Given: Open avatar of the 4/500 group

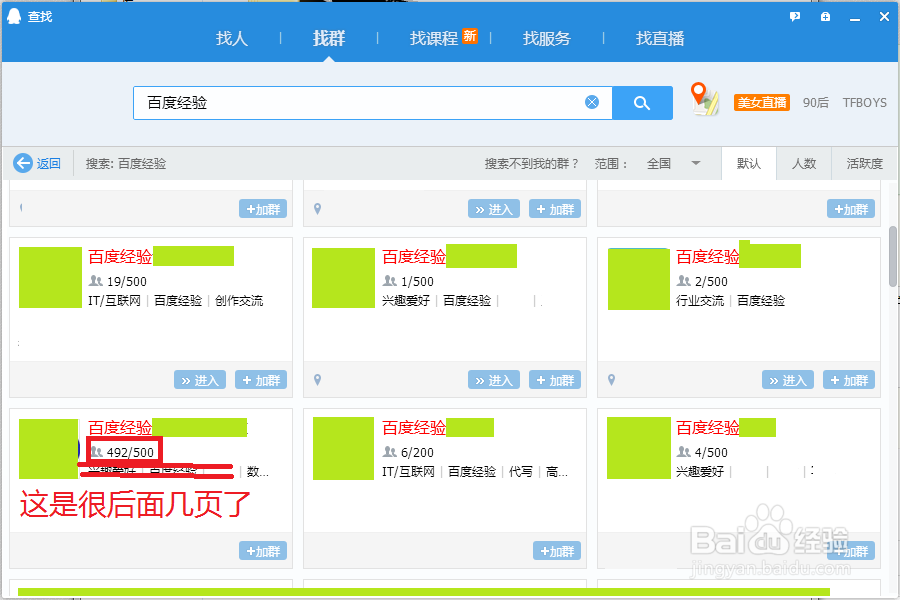Looking at the screenshot, I should point(639,448).
